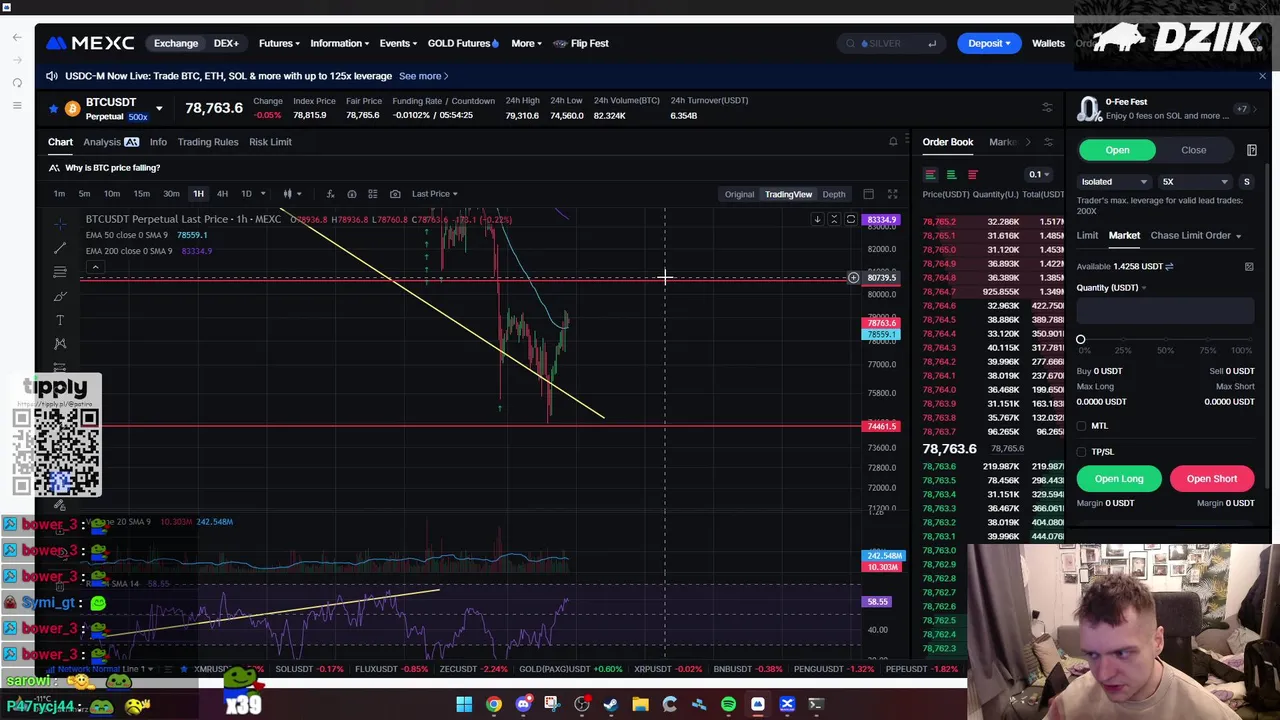Open the Chase Limit Order dropdown

pyautogui.click(x=1195, y=236)
